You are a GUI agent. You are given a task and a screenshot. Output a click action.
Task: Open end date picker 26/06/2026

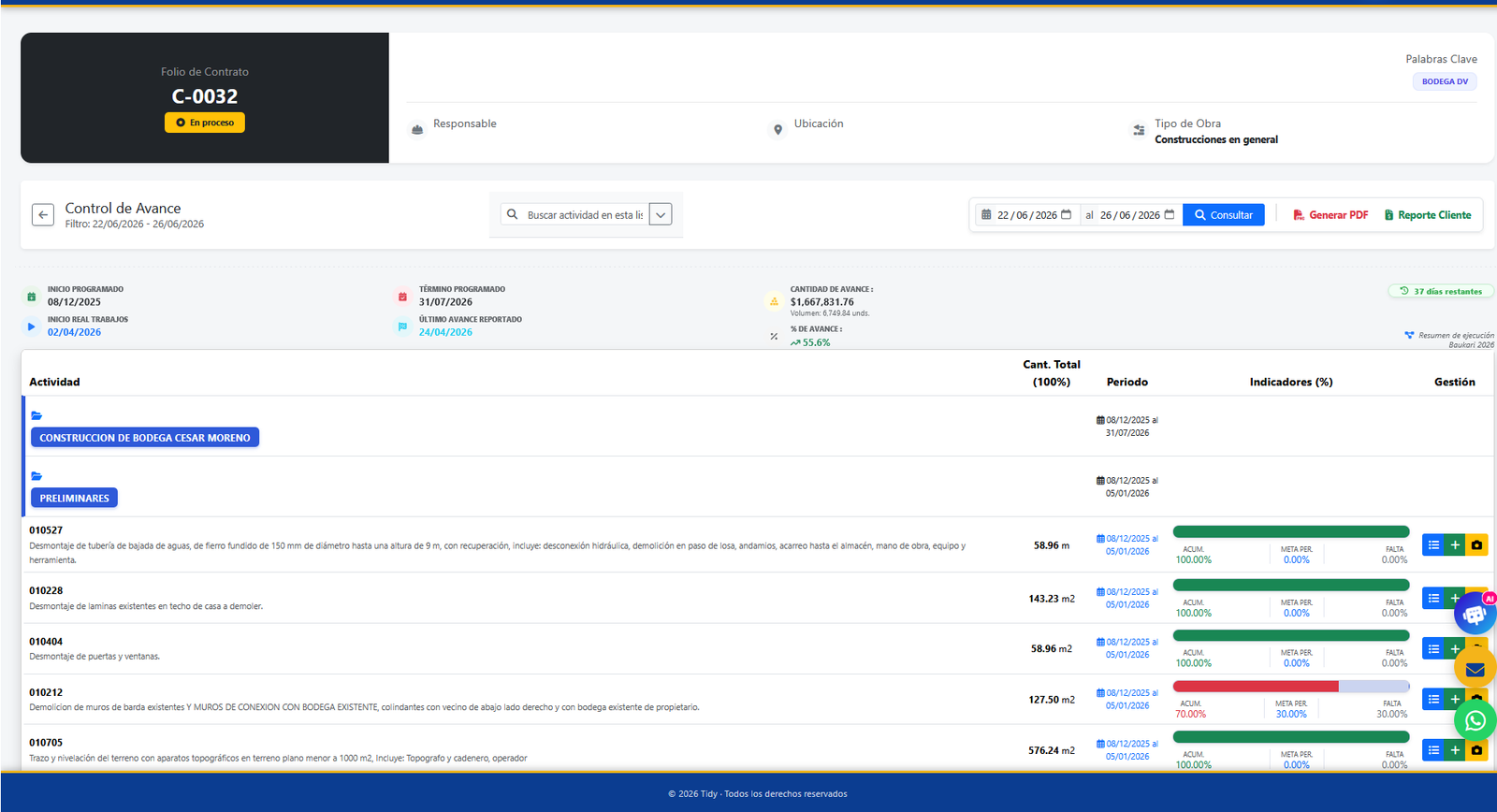pyautogui.click(x=1131, y=215)
